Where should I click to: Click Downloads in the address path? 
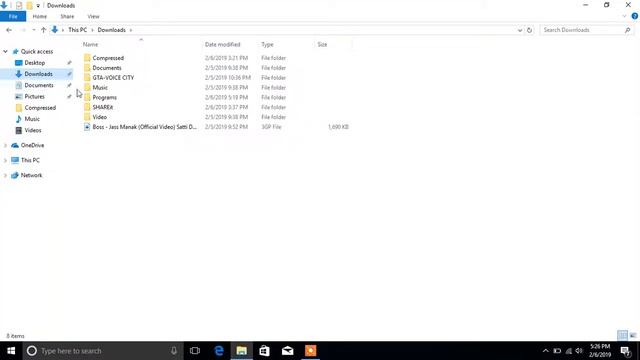(x=111, y=30)
